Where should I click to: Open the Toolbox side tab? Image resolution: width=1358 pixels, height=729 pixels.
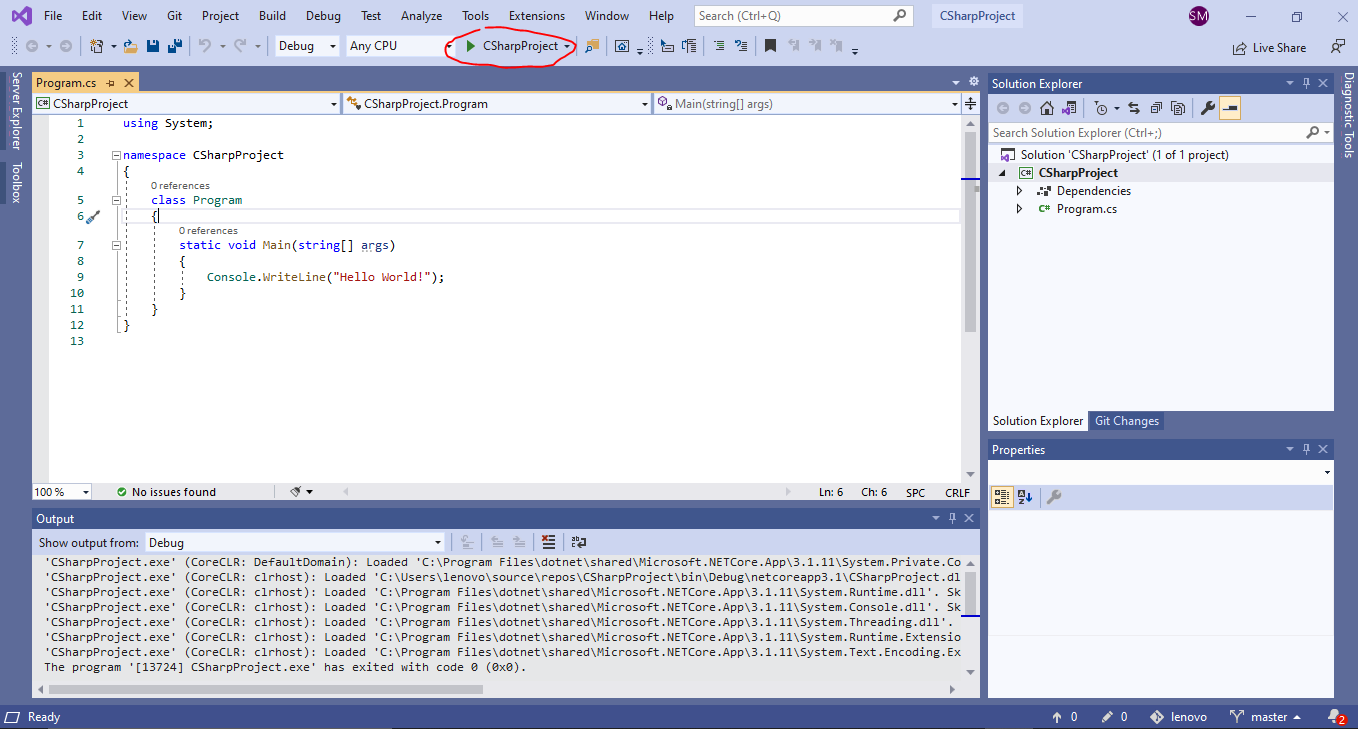coord(16,183)
